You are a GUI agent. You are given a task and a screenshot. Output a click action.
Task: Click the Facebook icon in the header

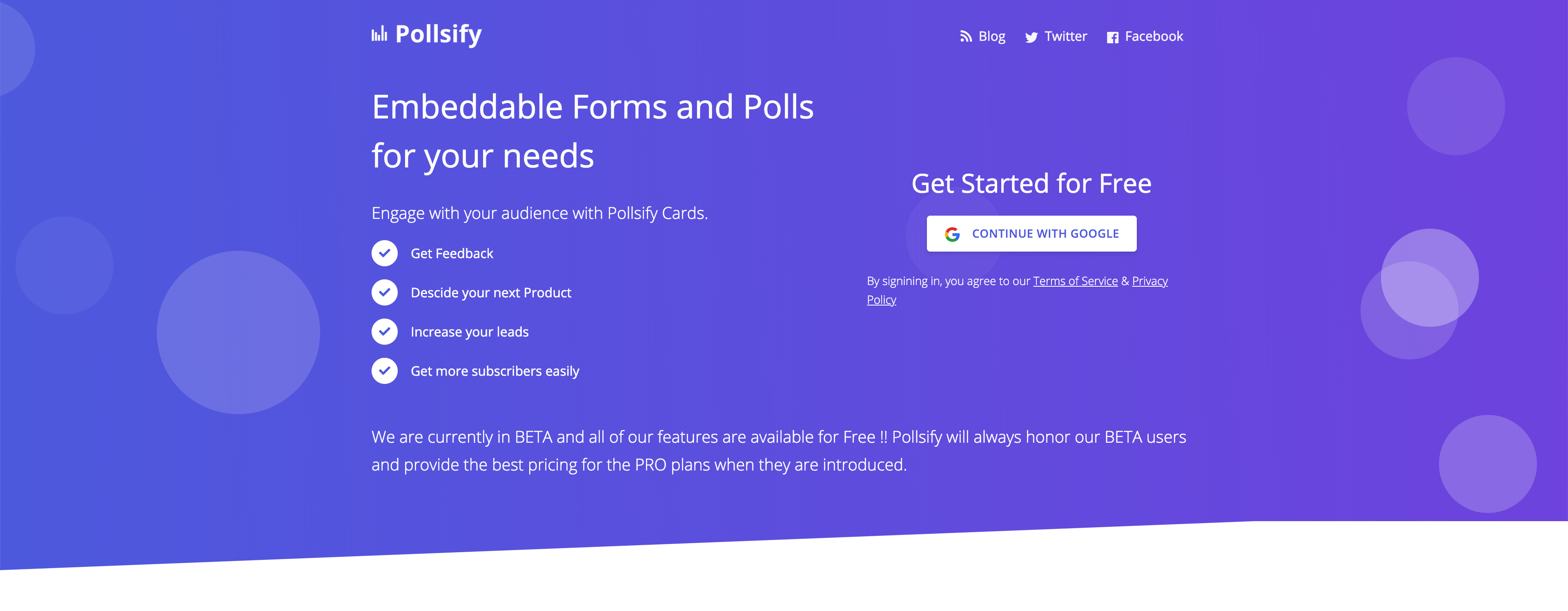[x=1113, y=37]
